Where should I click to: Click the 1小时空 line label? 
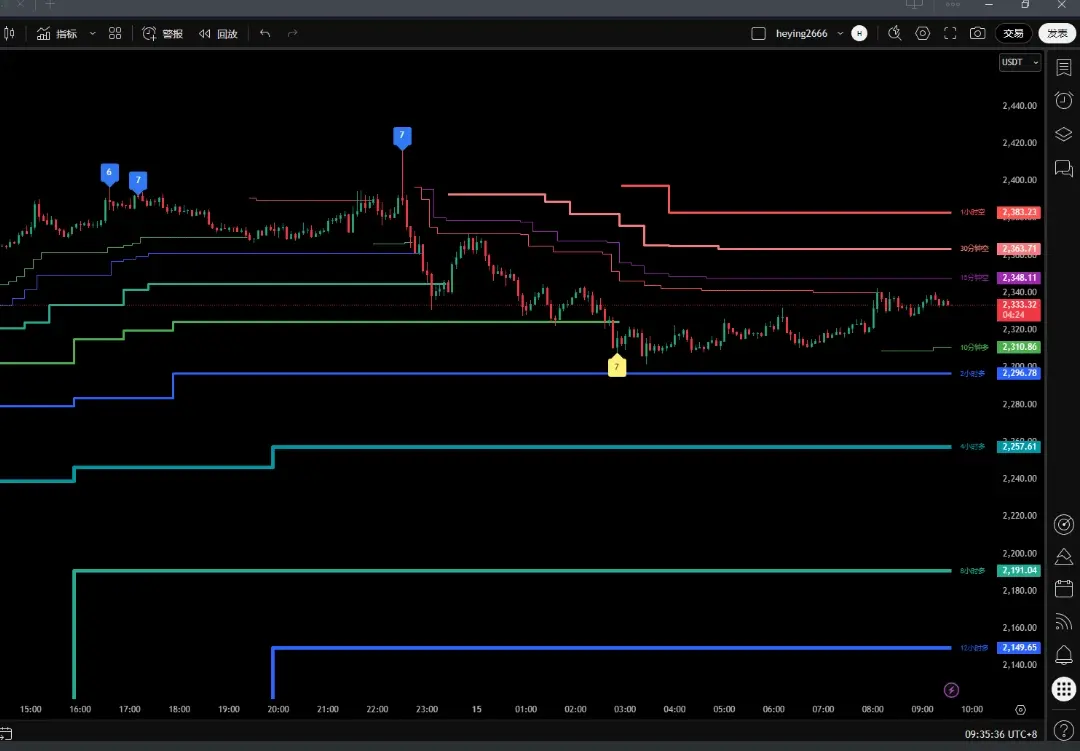tap(973, 212)
